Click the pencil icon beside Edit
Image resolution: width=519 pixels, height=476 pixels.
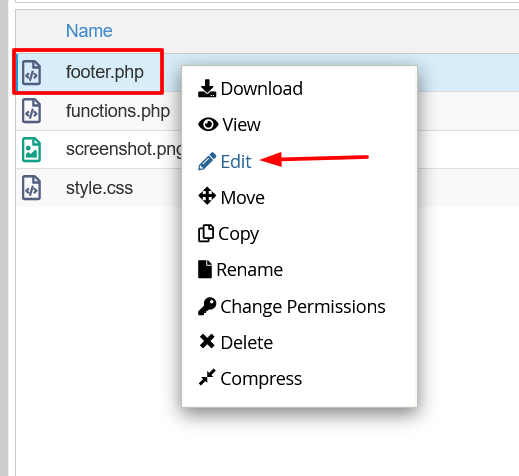click(x=207, y=161)
